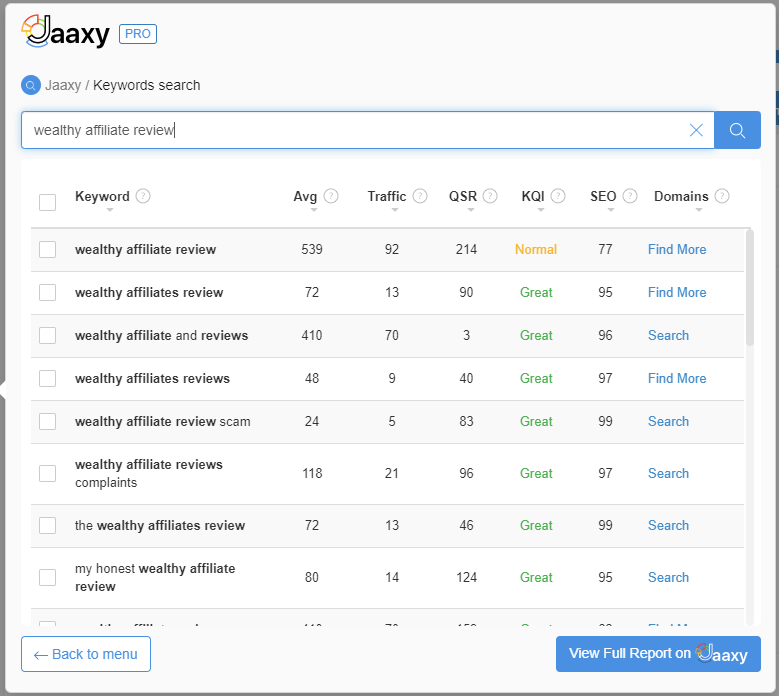Click the Jaaxy breadcrumb link
Screen dimensions: 779x696
point(63,85)
